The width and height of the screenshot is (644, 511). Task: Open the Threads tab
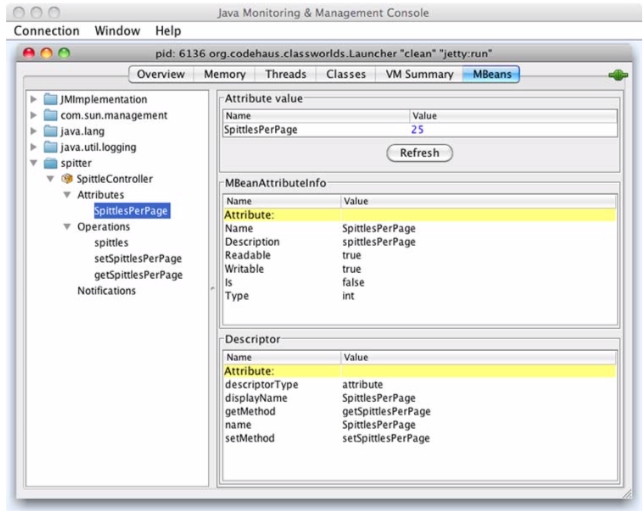(x=285, y=74)
